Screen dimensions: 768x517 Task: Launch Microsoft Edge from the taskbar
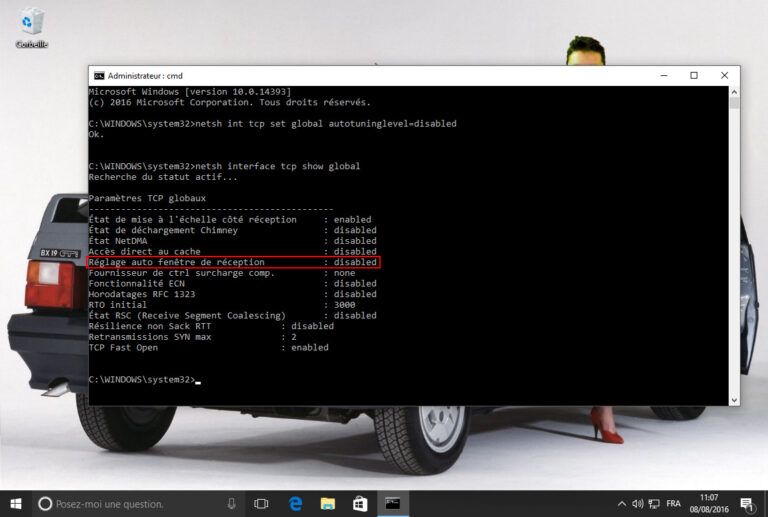pyautogui.click(x=296, y=503)
